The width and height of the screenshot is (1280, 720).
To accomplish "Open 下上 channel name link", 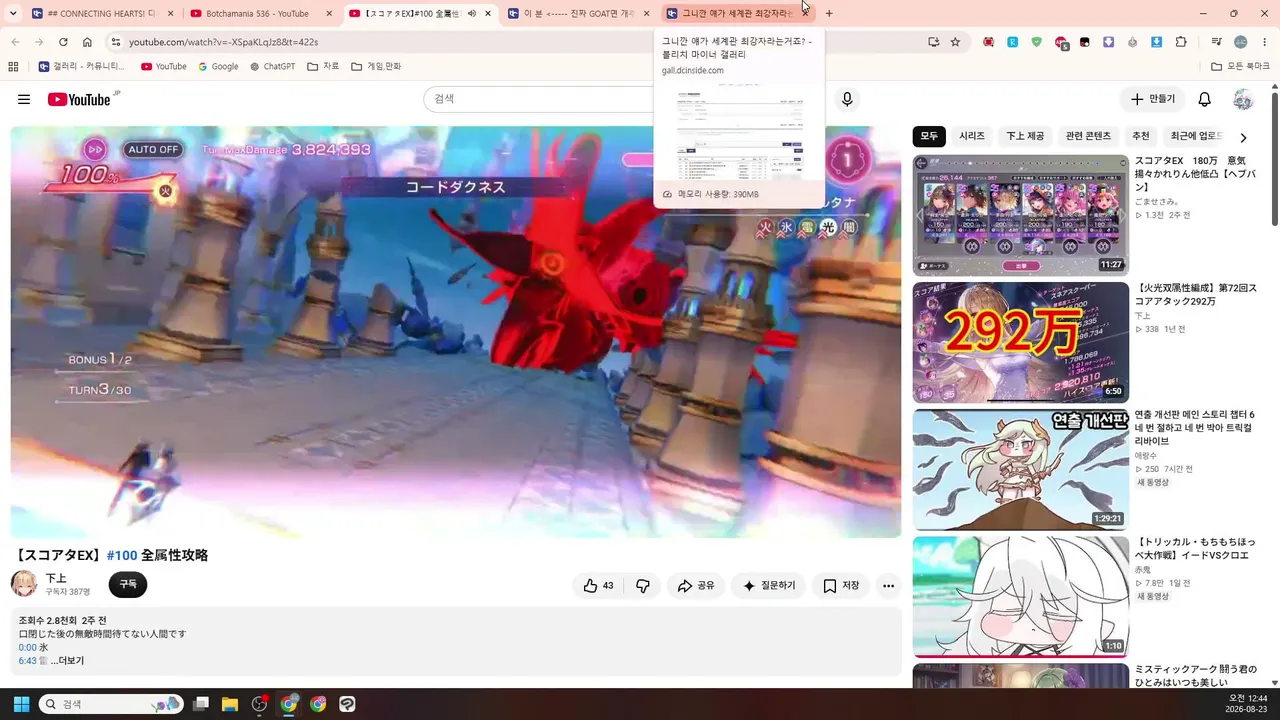I will [x=56, y=578].
